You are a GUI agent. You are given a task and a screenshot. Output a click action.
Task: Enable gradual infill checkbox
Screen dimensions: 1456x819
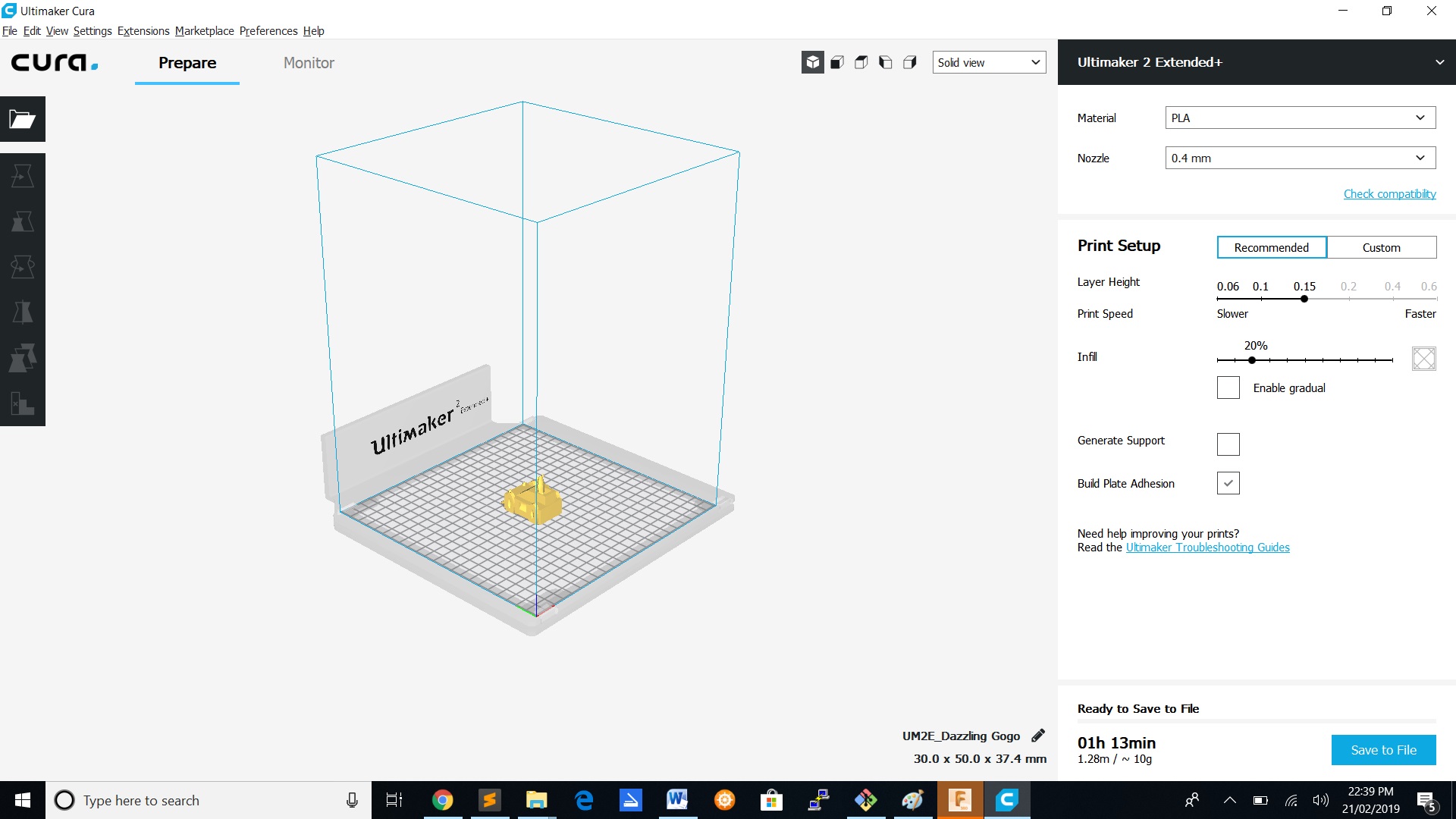point(1228,388)
